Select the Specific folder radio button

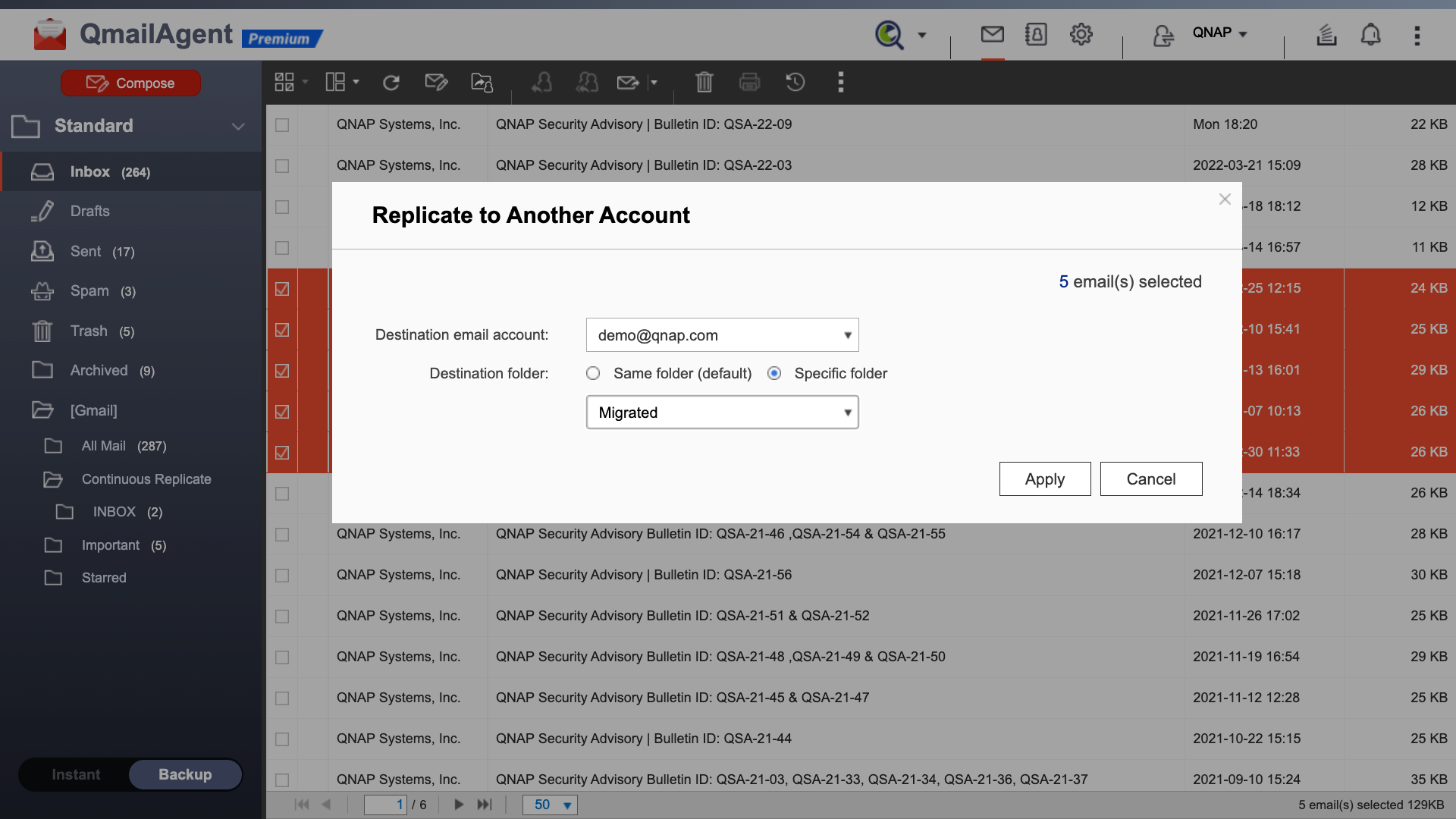774,373
